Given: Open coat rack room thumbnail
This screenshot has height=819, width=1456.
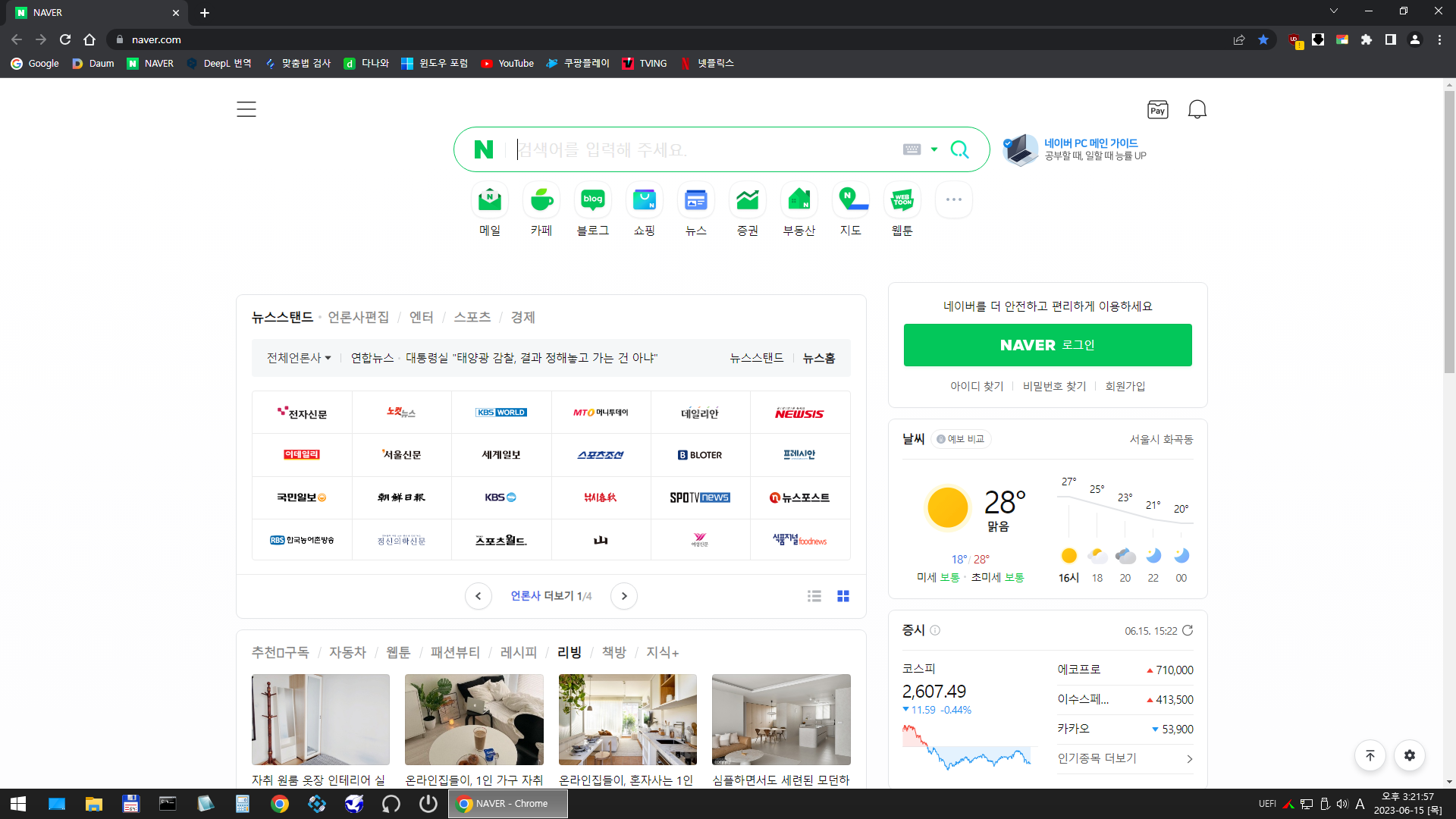Looking at the screenshot, I should pyautogui.click(x=321, y=720).
